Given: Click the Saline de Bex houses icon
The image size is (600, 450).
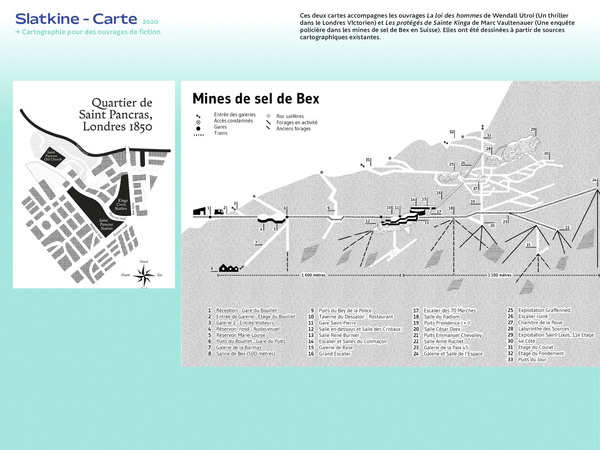Looking at the screenshot, I should (229, 268).
